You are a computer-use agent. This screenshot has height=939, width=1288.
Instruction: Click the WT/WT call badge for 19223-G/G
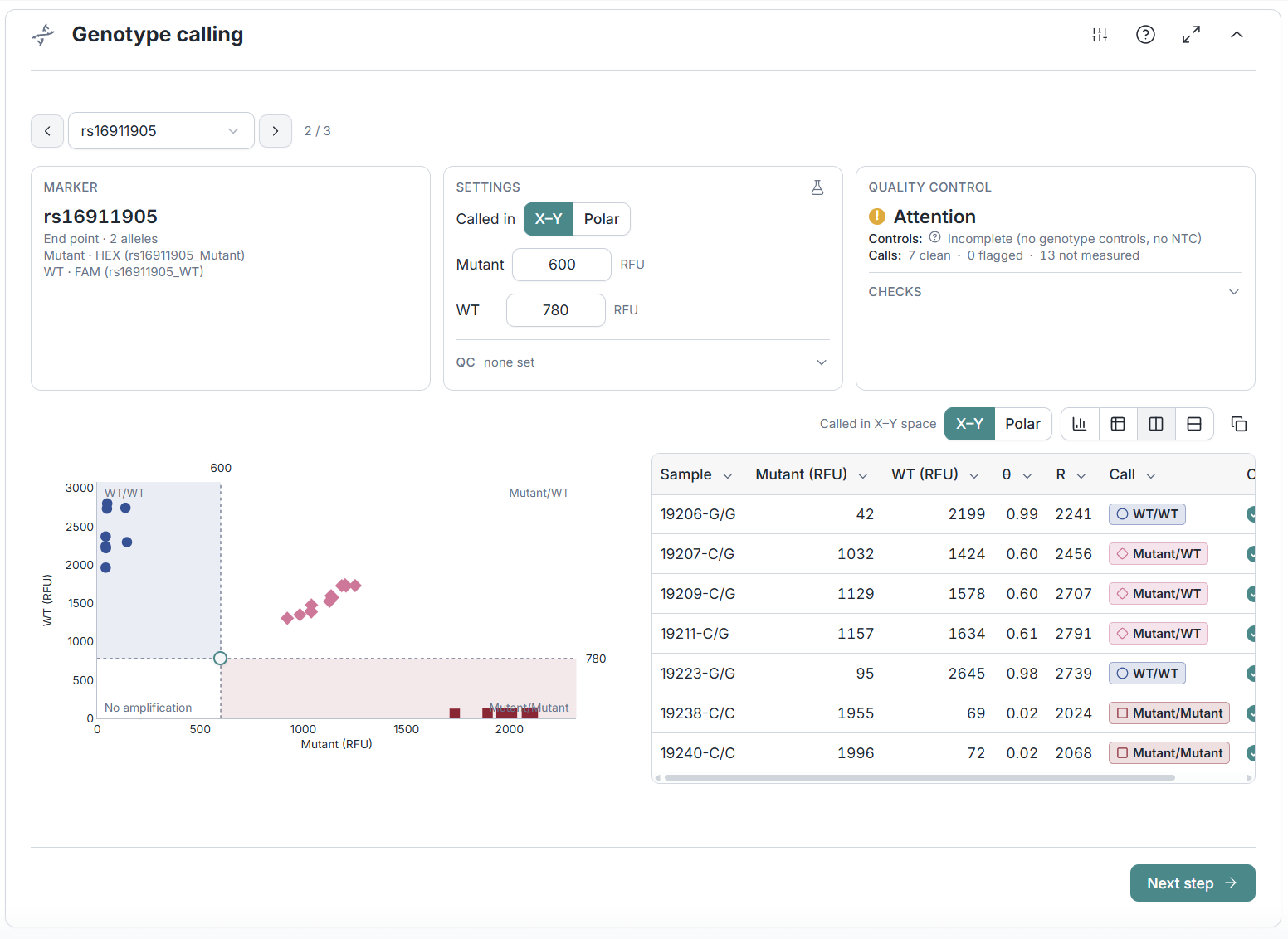click(1147, 674)
